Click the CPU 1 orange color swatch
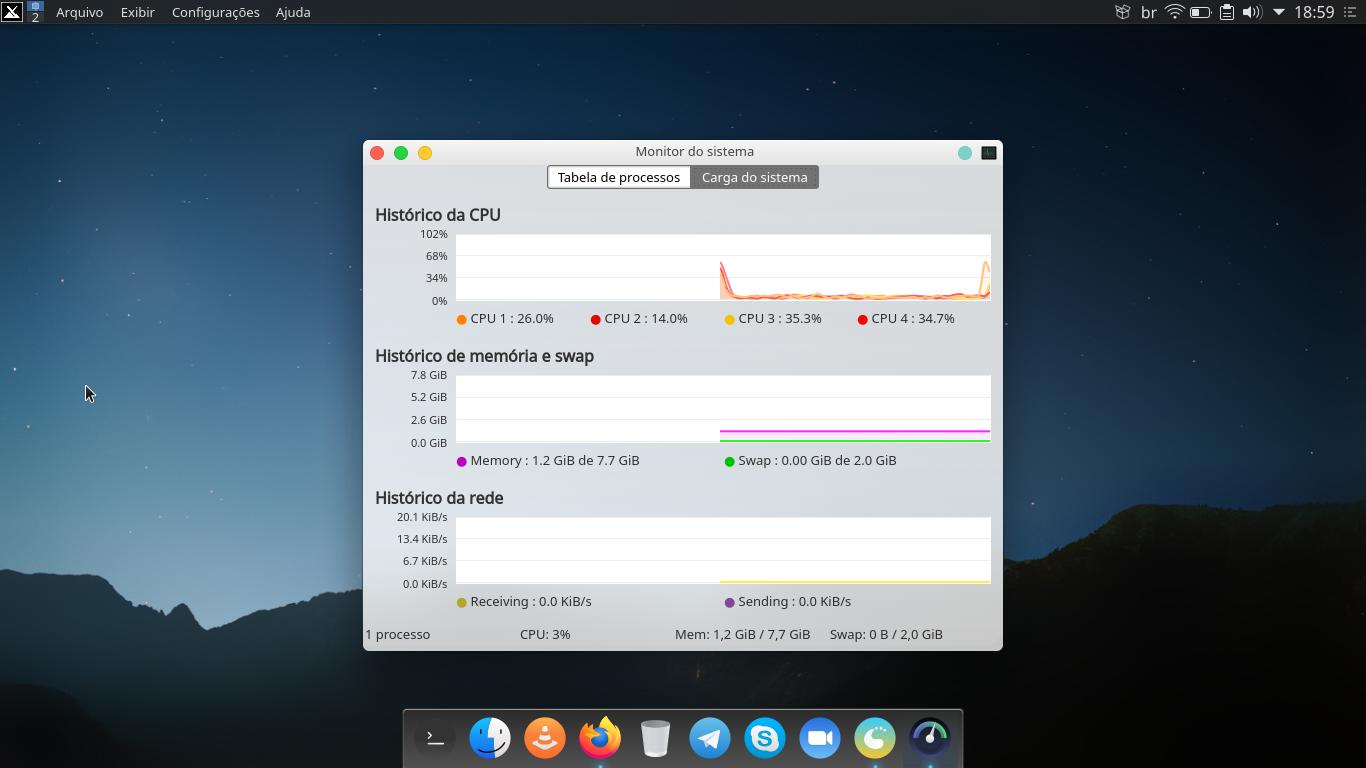Viewport: 1366px width, 768px height. pos(461,319)
